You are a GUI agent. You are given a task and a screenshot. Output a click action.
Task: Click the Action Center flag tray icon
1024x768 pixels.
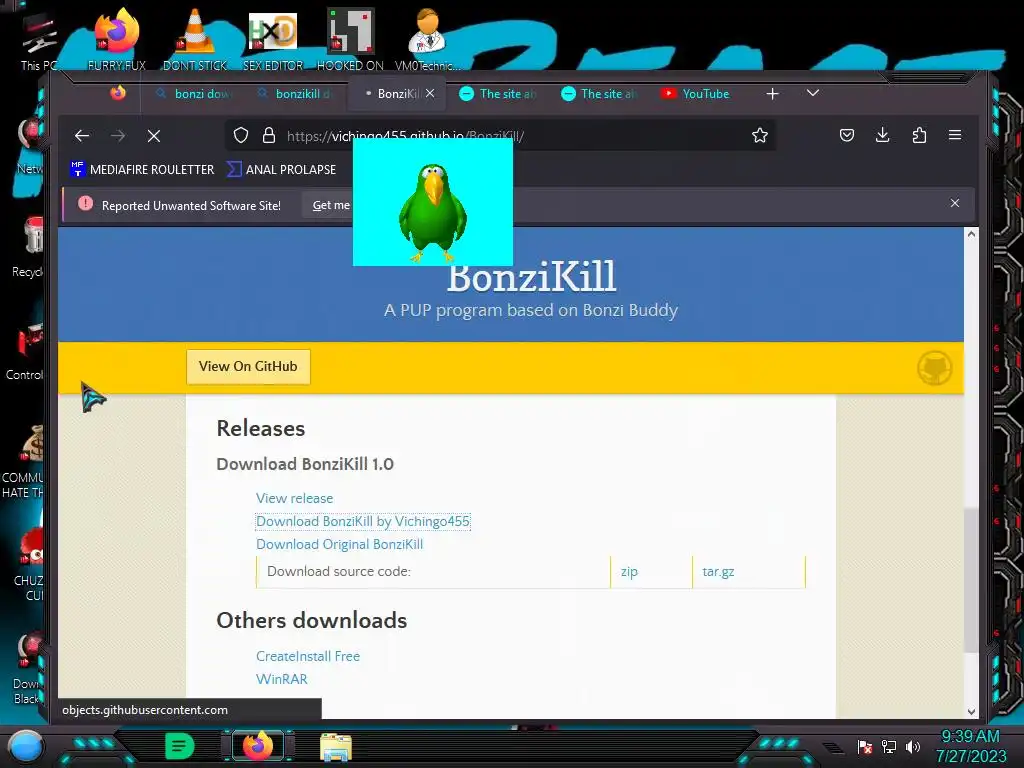point(865,746)
